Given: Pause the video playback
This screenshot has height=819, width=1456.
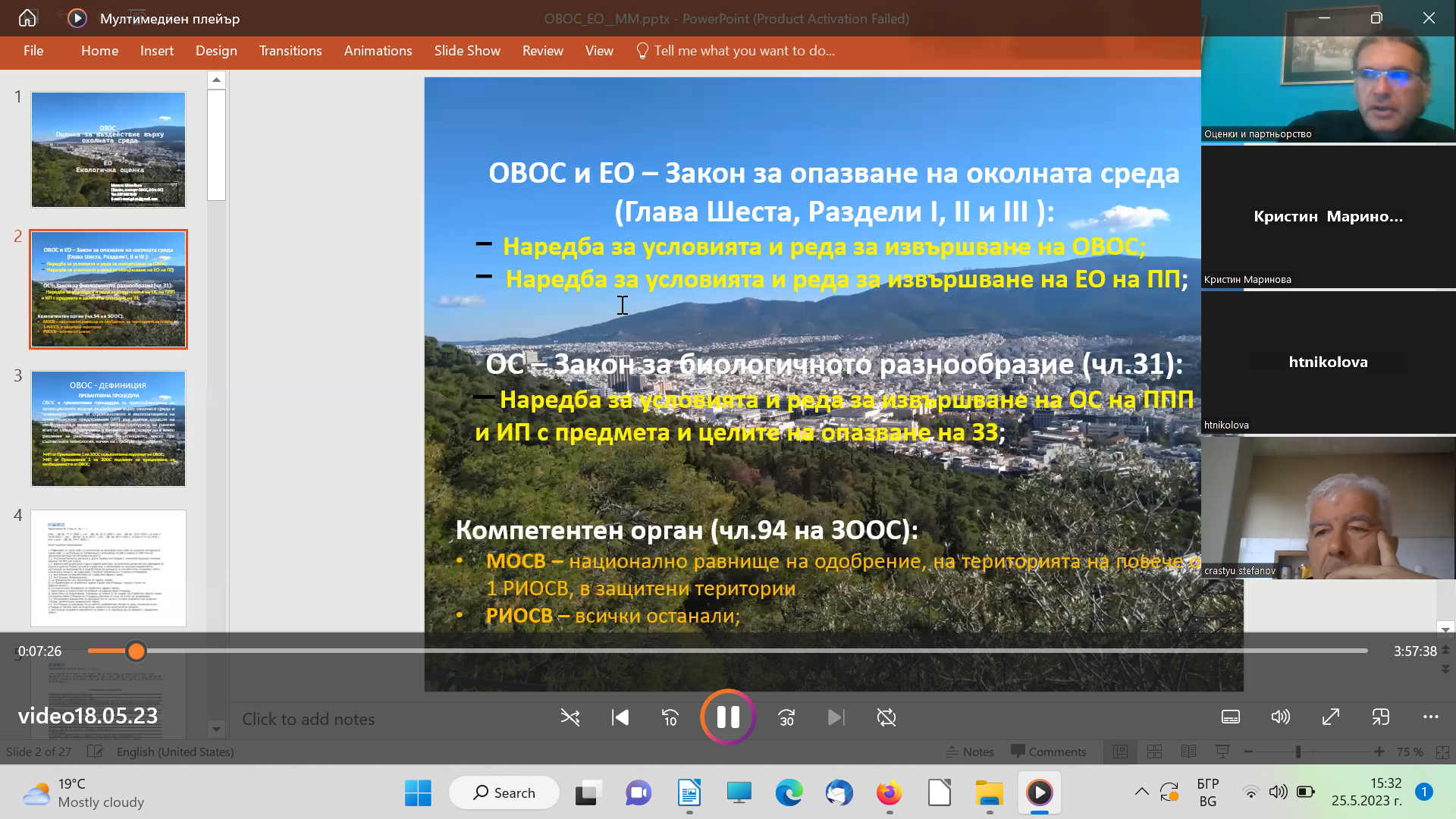Looking at the screenshot, I should (728, 717).
